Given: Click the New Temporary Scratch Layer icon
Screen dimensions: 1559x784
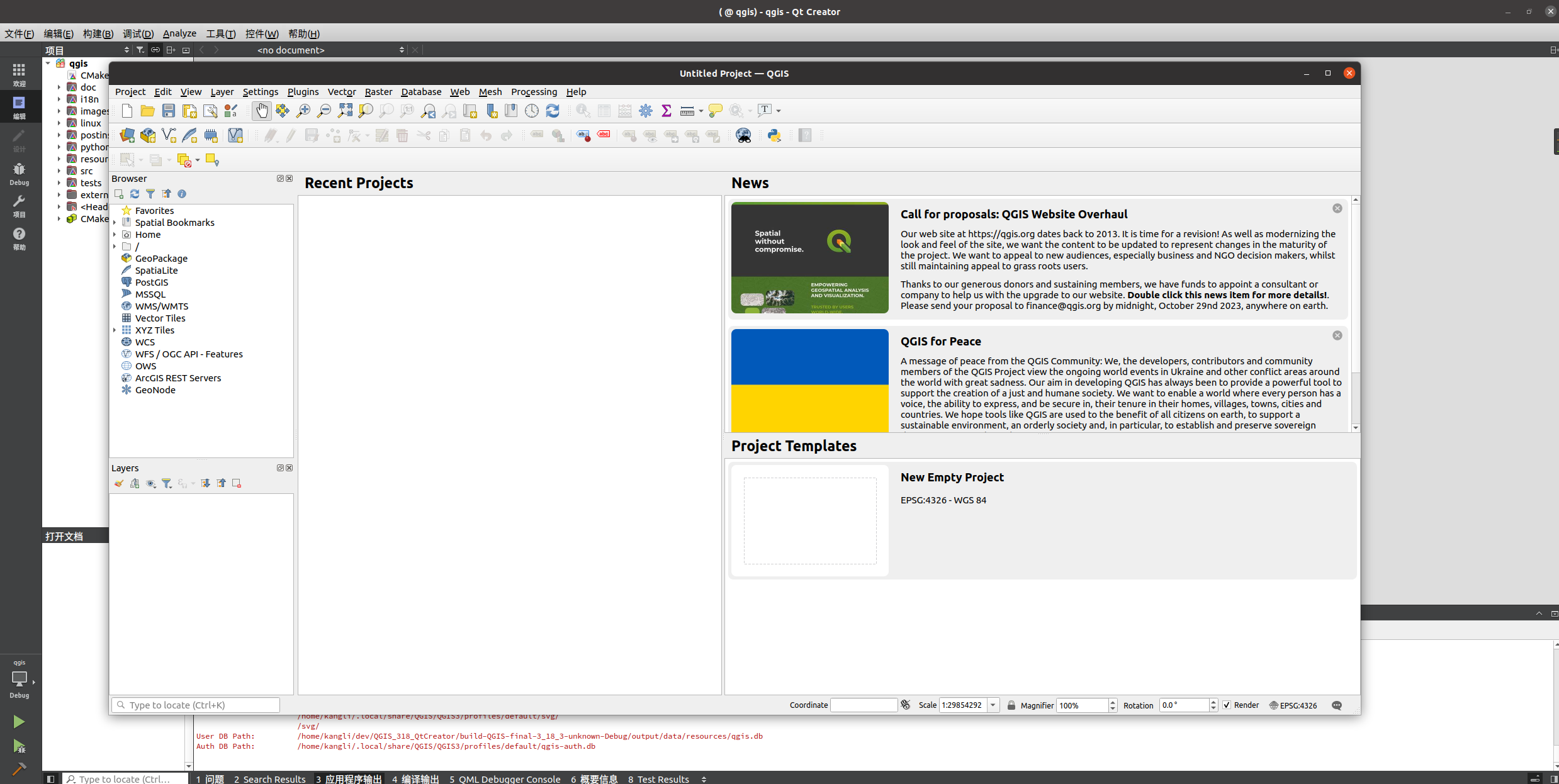Looking at the screenshot, I should [x=211, y=135].
